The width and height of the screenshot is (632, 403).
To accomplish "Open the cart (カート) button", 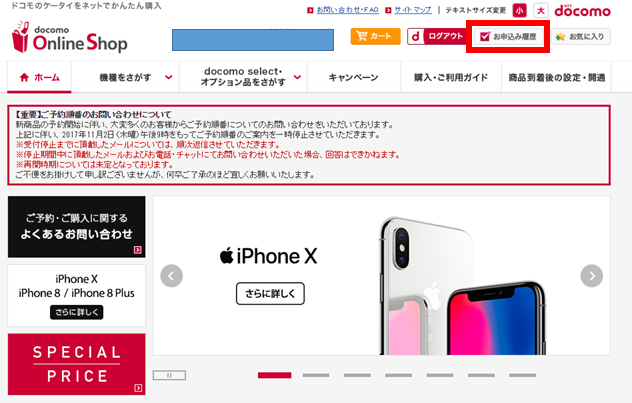I will (375, 36).
